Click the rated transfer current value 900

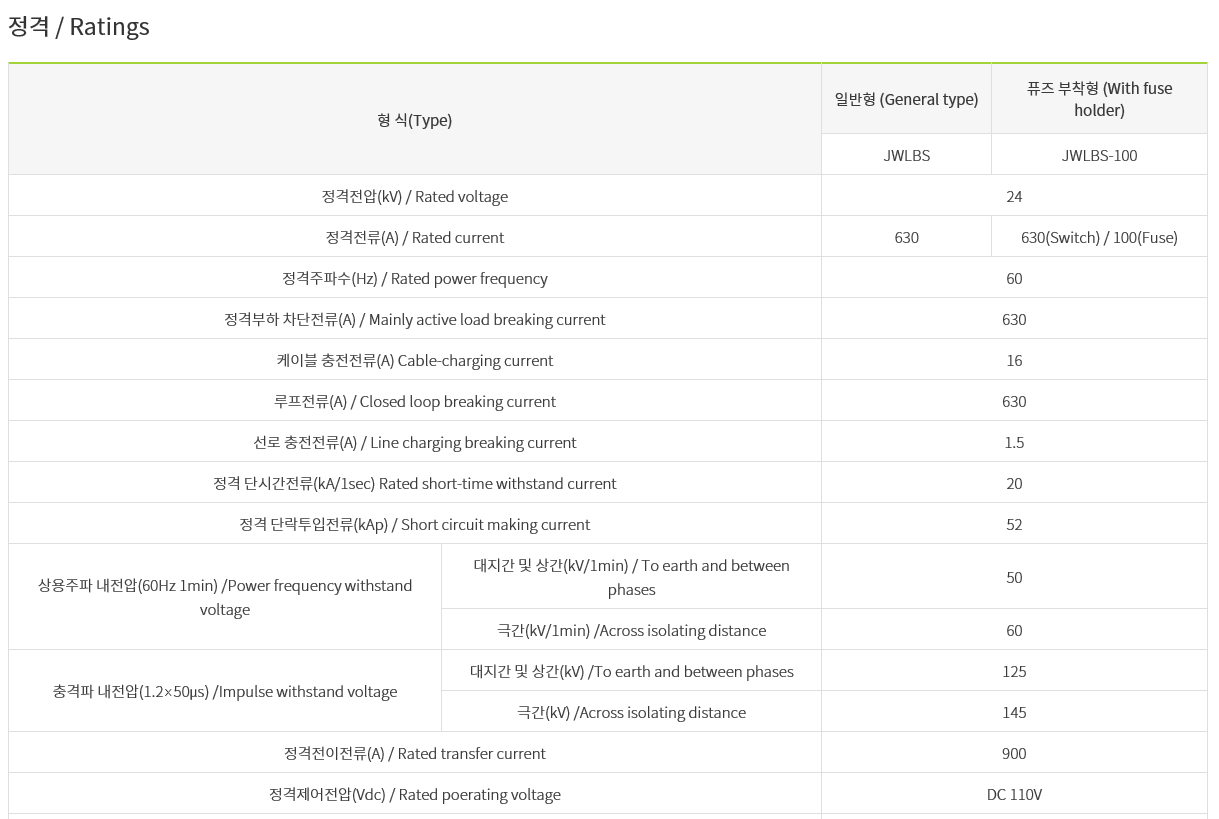tap(1014, 753)
